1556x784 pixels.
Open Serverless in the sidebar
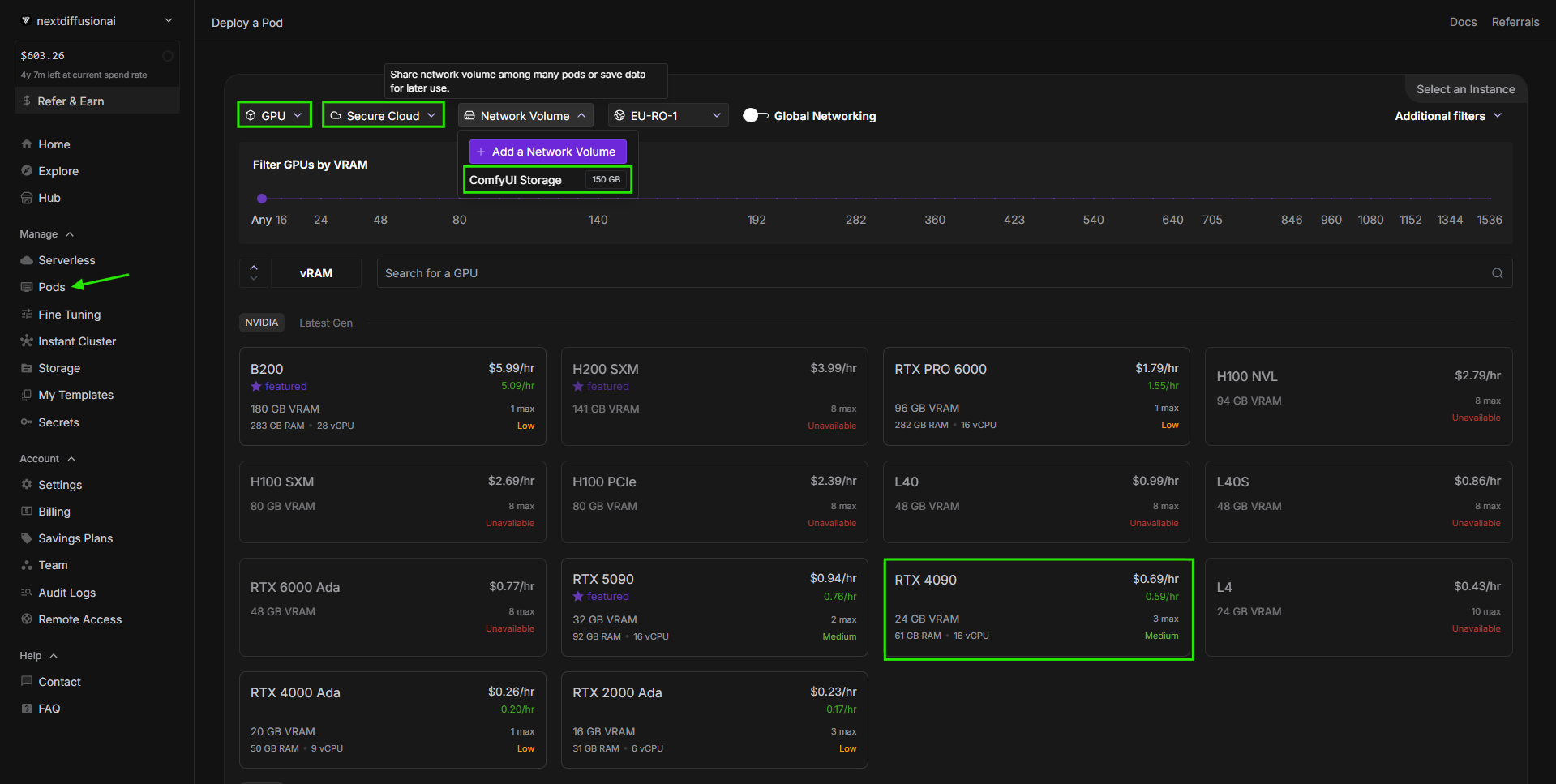[66, 260]
